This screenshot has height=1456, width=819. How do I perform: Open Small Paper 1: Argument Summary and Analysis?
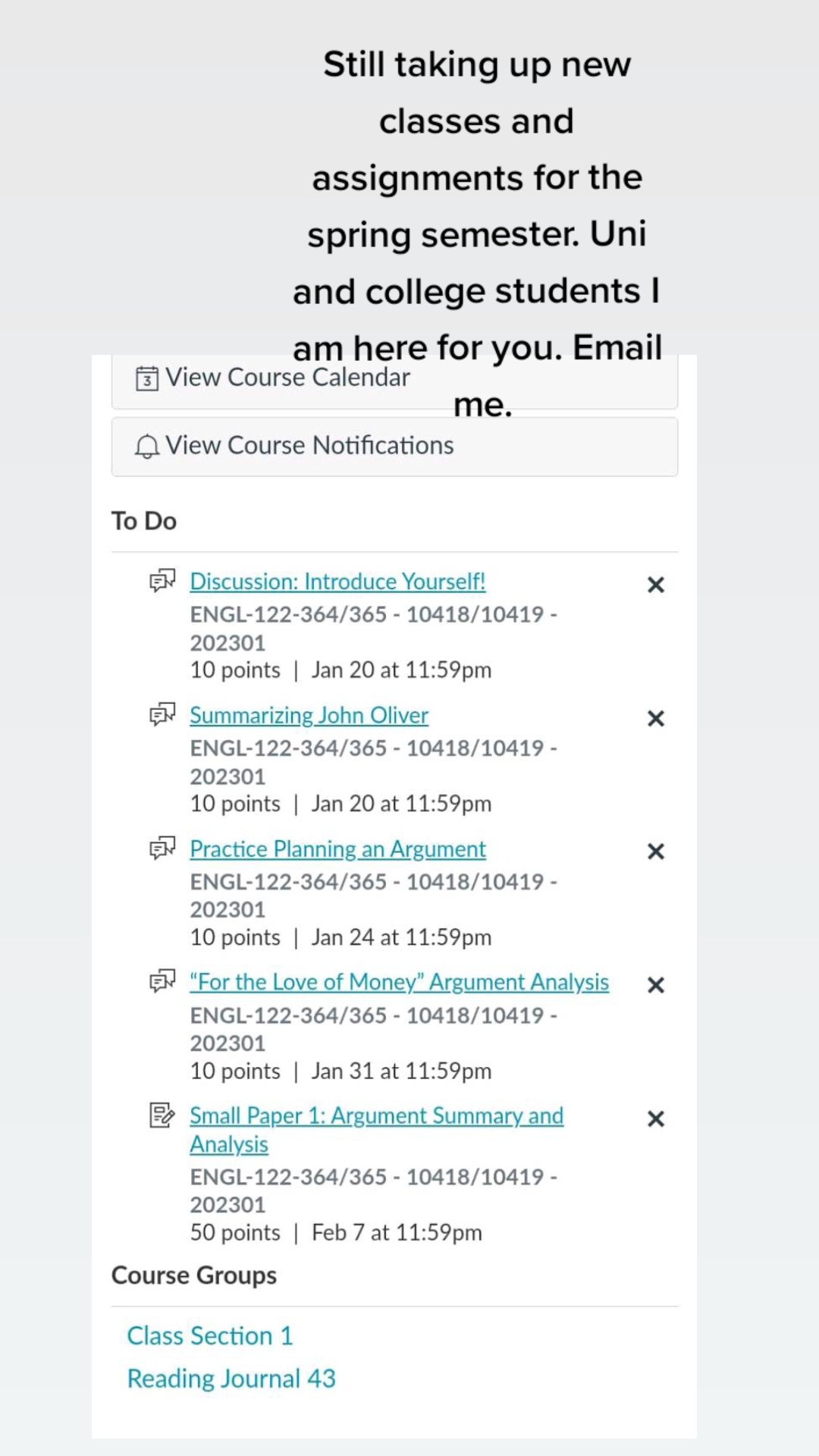coord(376,1130)
